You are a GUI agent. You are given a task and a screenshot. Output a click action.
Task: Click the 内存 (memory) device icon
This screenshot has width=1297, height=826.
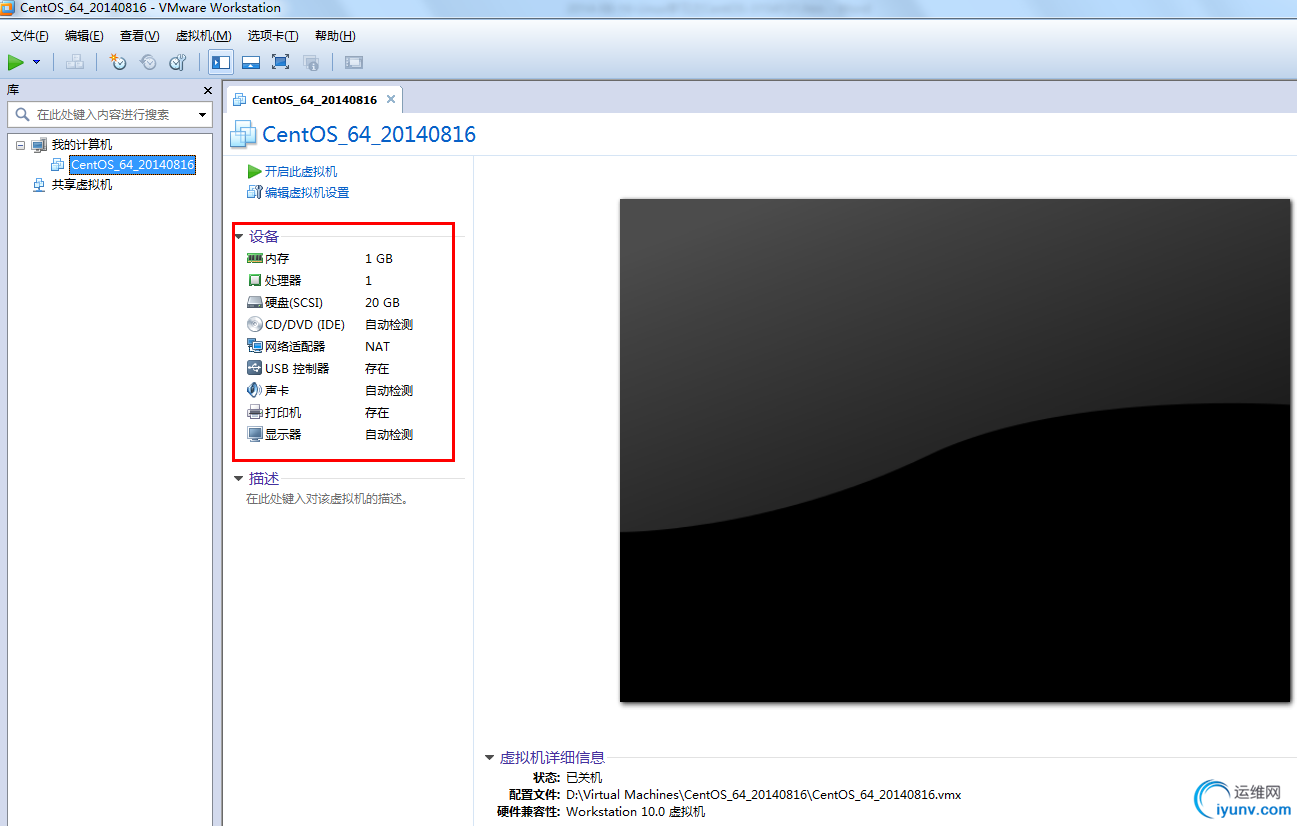coord(253,258)
